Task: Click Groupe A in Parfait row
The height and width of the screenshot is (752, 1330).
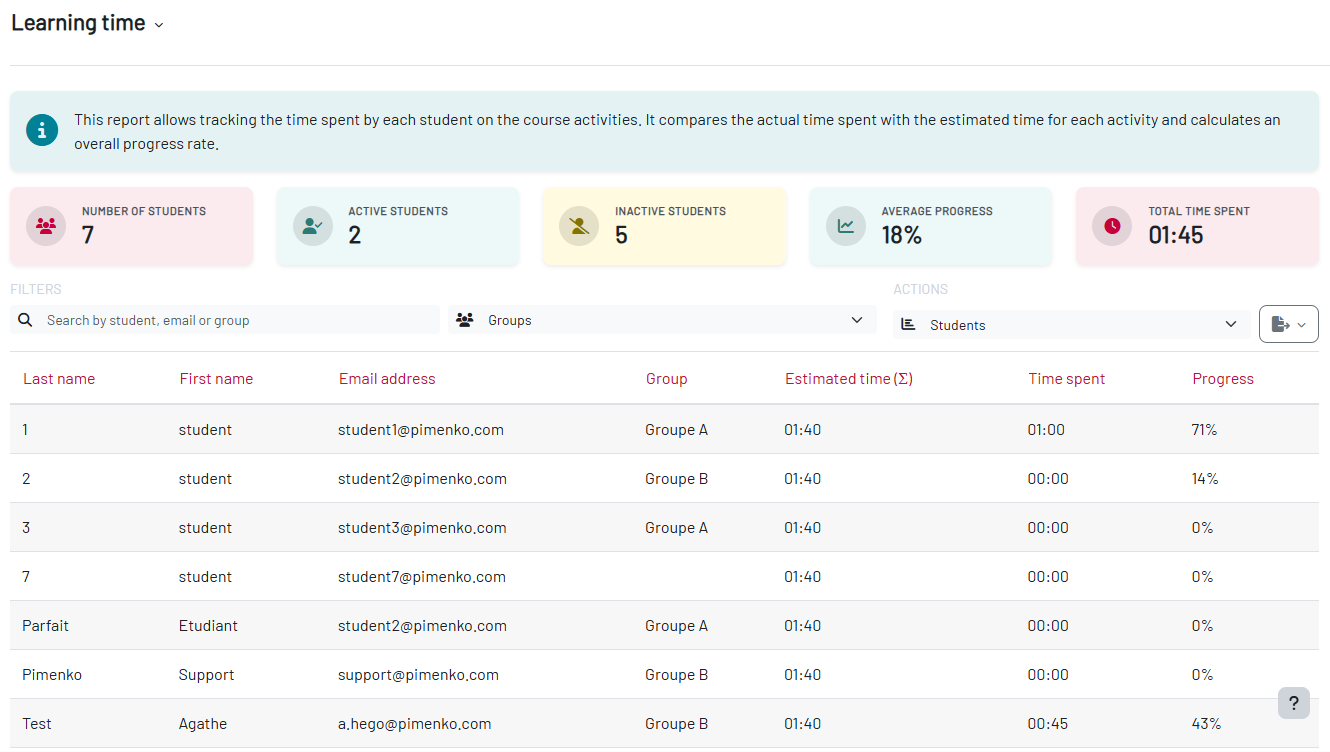Action: [x=676, y=626]
